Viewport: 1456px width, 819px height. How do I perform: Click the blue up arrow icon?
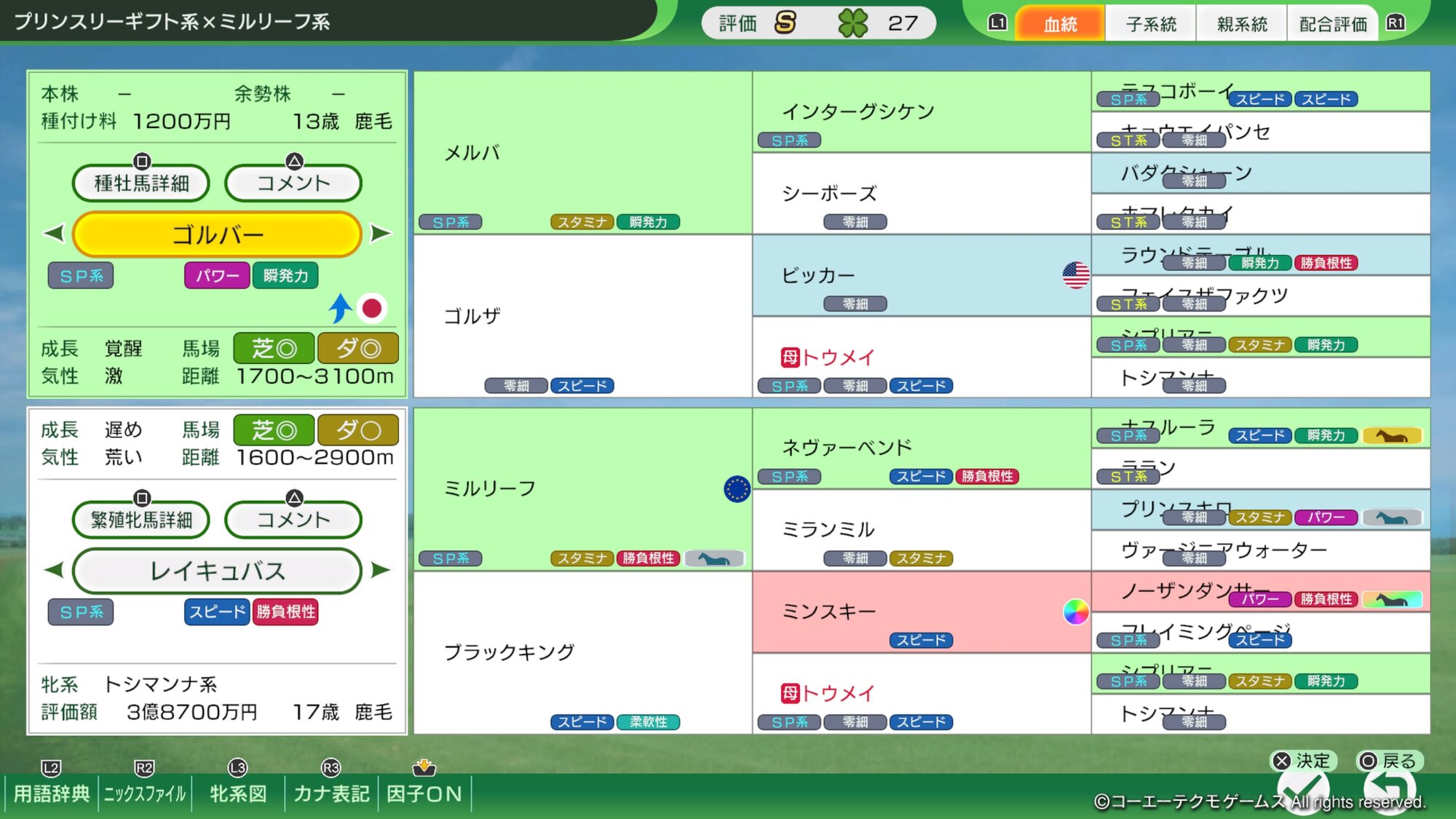pyautogui.click(x=340, y=308)
